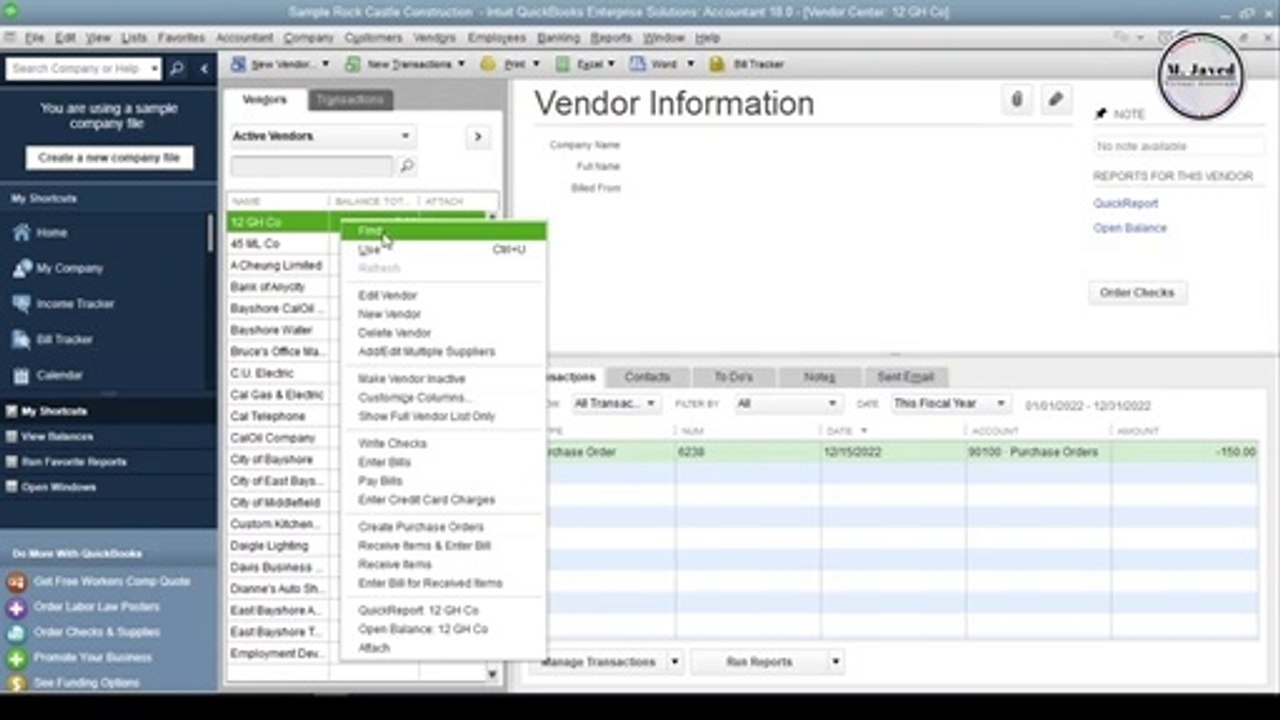This screenshot has height=720, width=1280.
Task: Open the All Transactions show dropdown
Action: (x=615, y=404)
